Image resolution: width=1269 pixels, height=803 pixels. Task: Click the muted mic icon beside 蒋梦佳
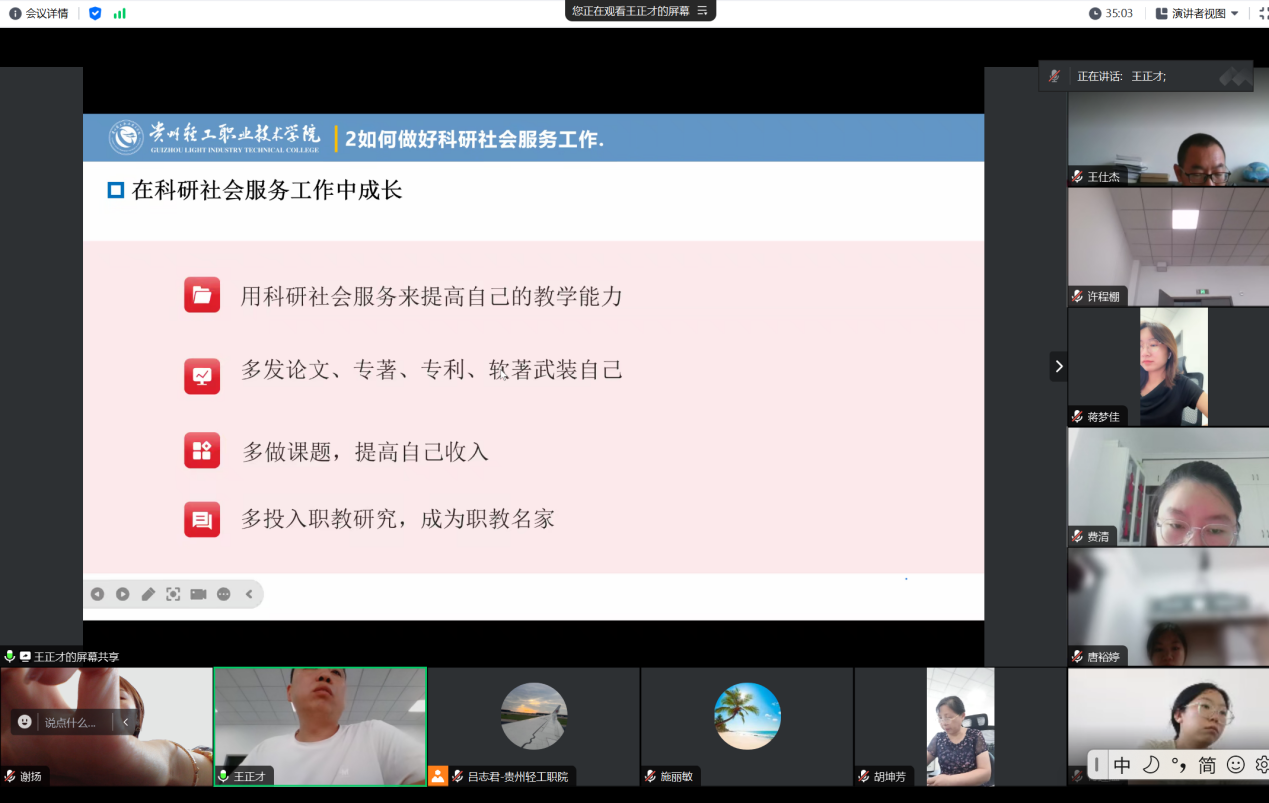click(x=1077, y=416)
